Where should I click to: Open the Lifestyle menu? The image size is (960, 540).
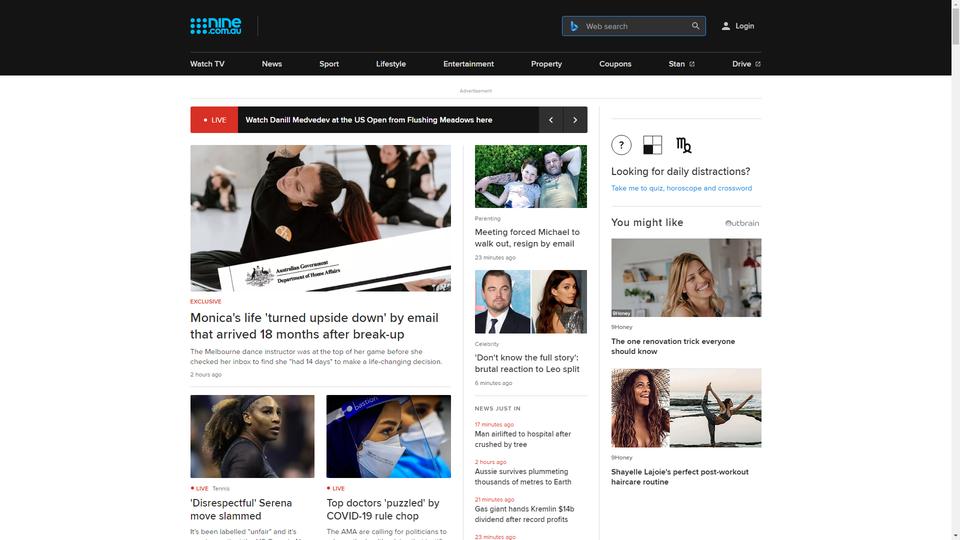click(391, 64)
